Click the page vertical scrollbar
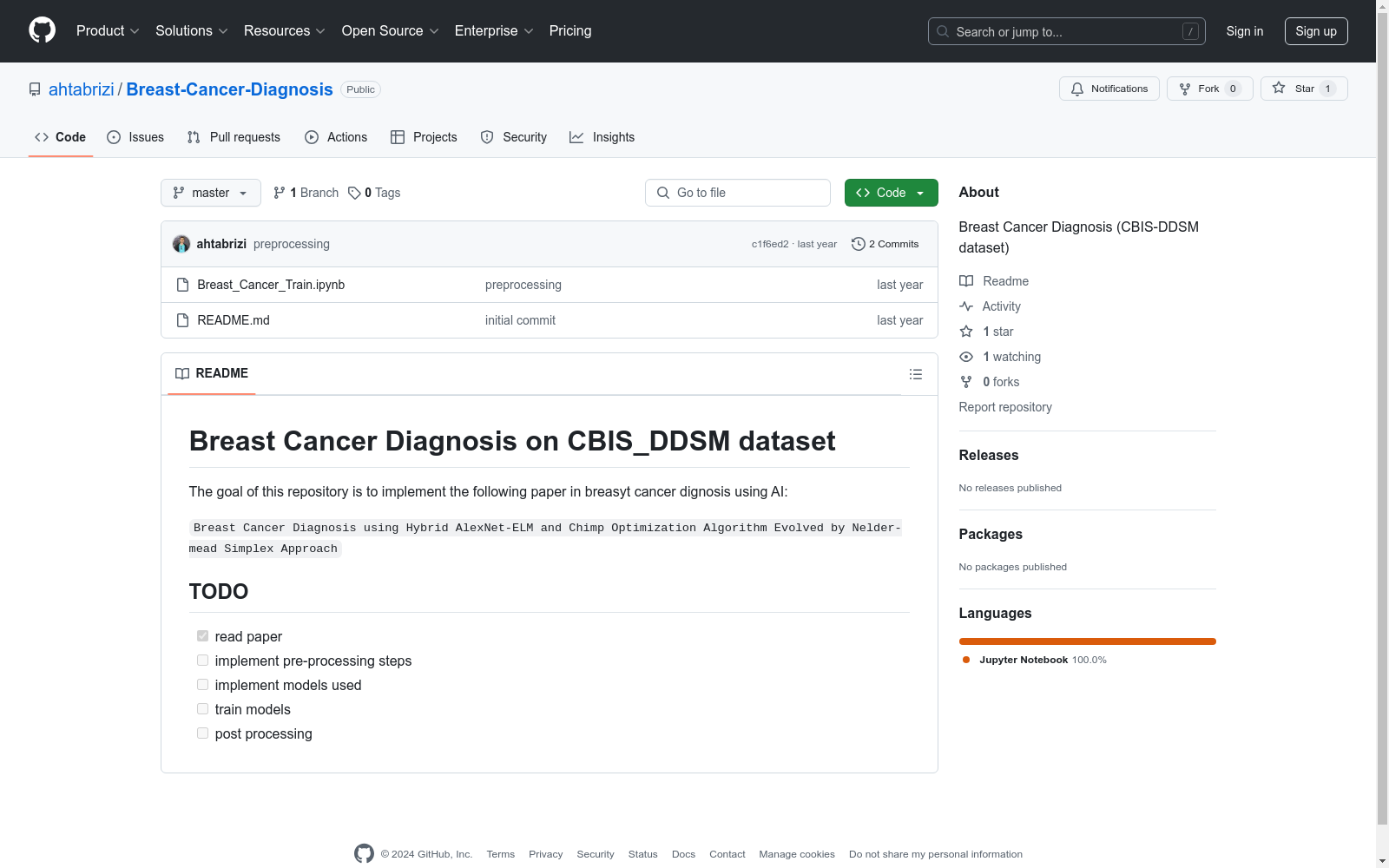 [1382, 417]
